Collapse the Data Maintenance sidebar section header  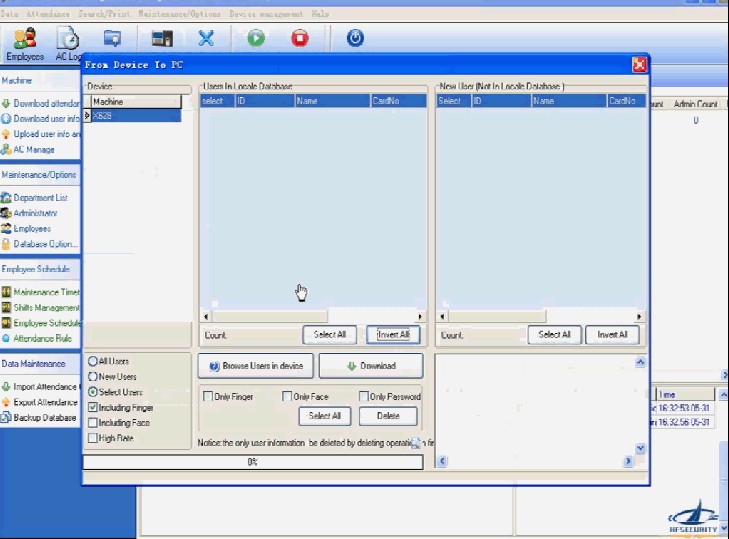[40, 364]
